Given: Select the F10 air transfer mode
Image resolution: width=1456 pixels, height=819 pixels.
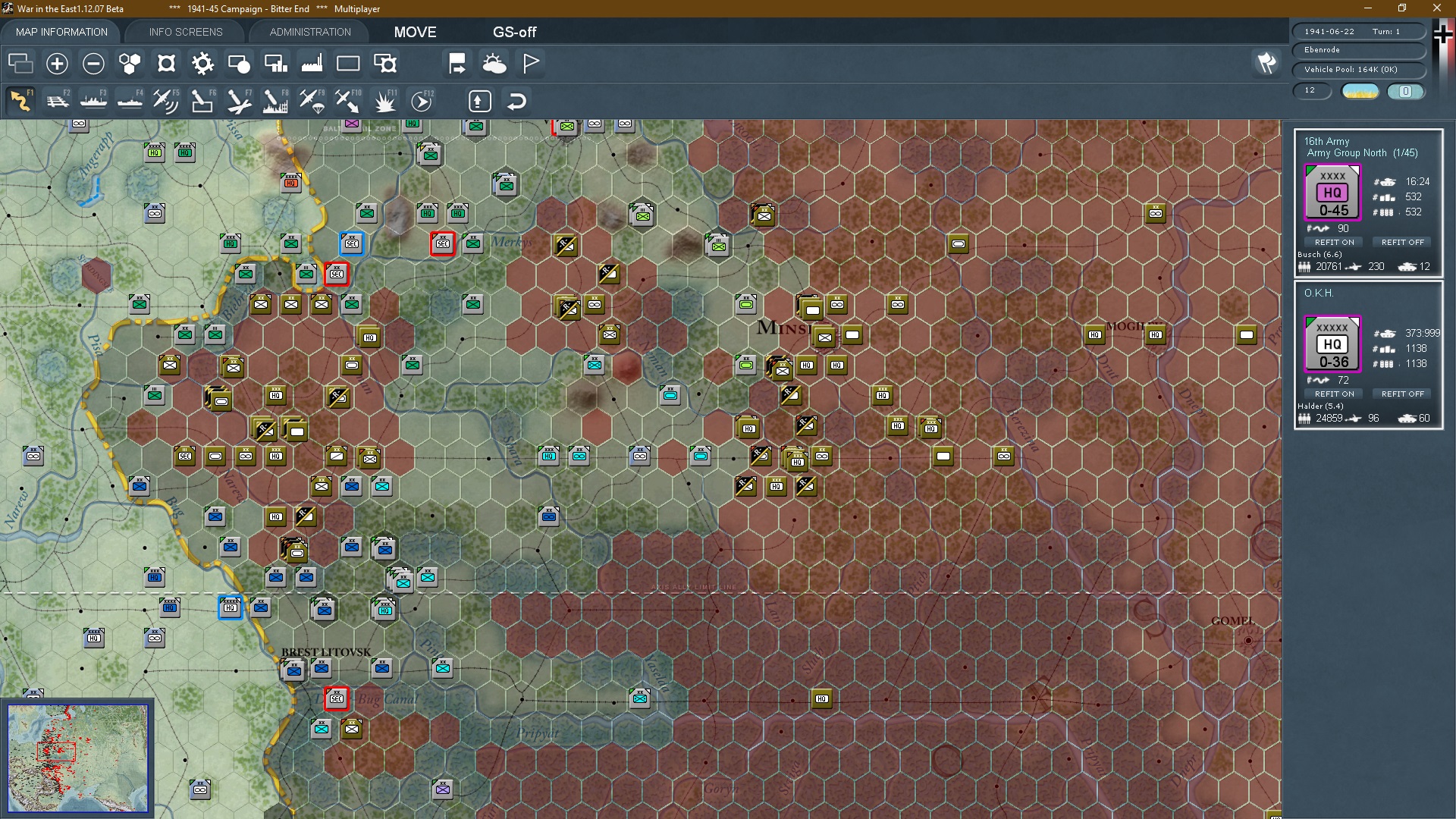Looking at the screenshot, I should (x=348, y=101).
